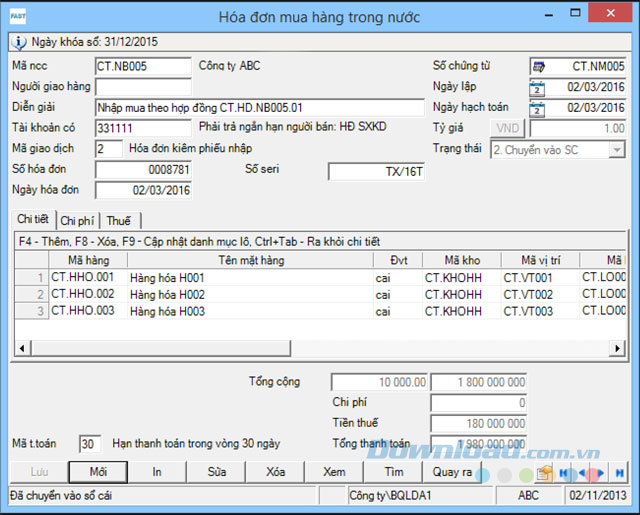This screenshot has height=515, width=640.
Task: Click the Quay ra button
Action: [452, 472]
